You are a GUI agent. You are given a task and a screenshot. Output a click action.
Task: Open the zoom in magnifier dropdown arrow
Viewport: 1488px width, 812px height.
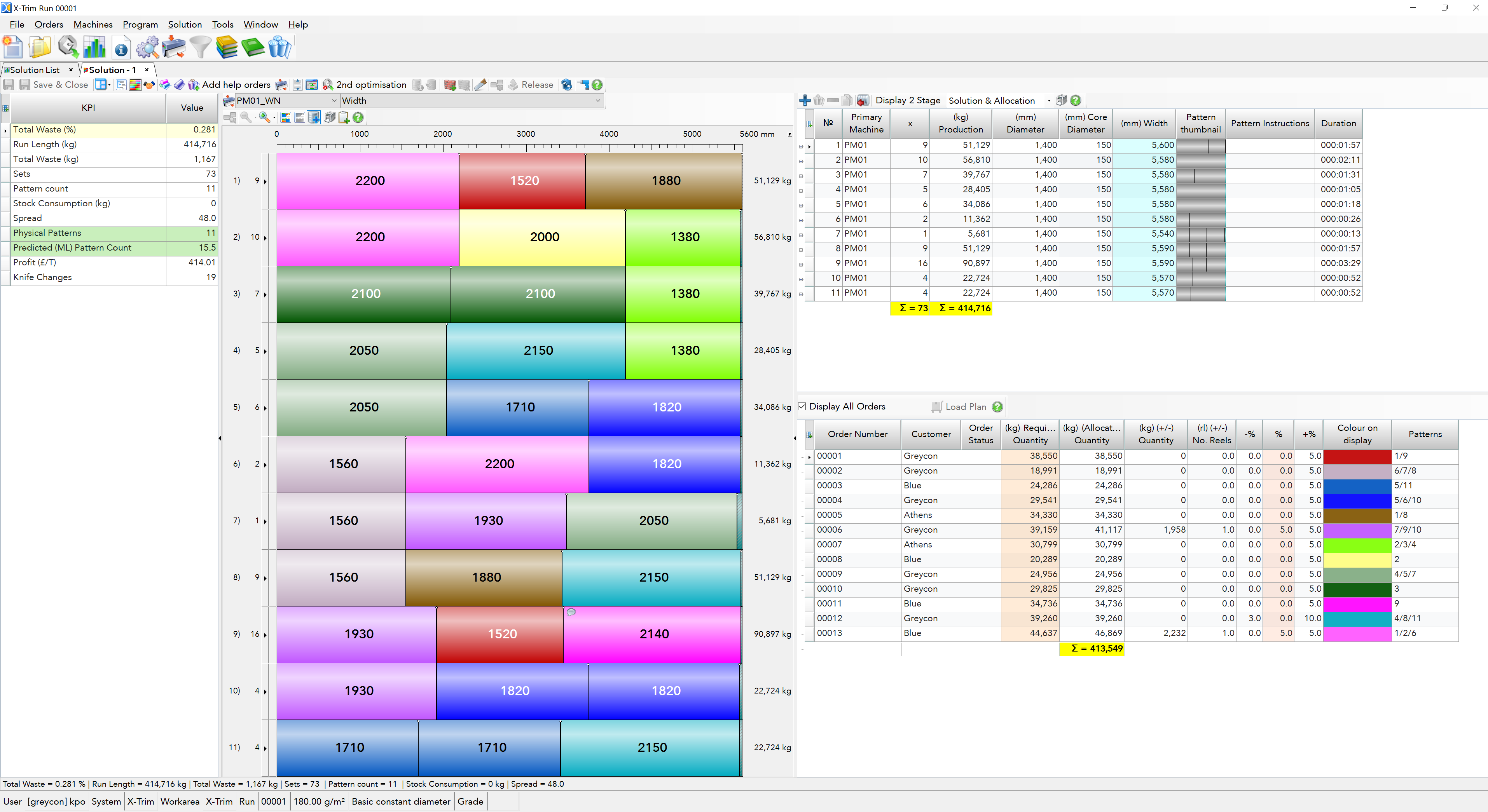pos(274,118)
